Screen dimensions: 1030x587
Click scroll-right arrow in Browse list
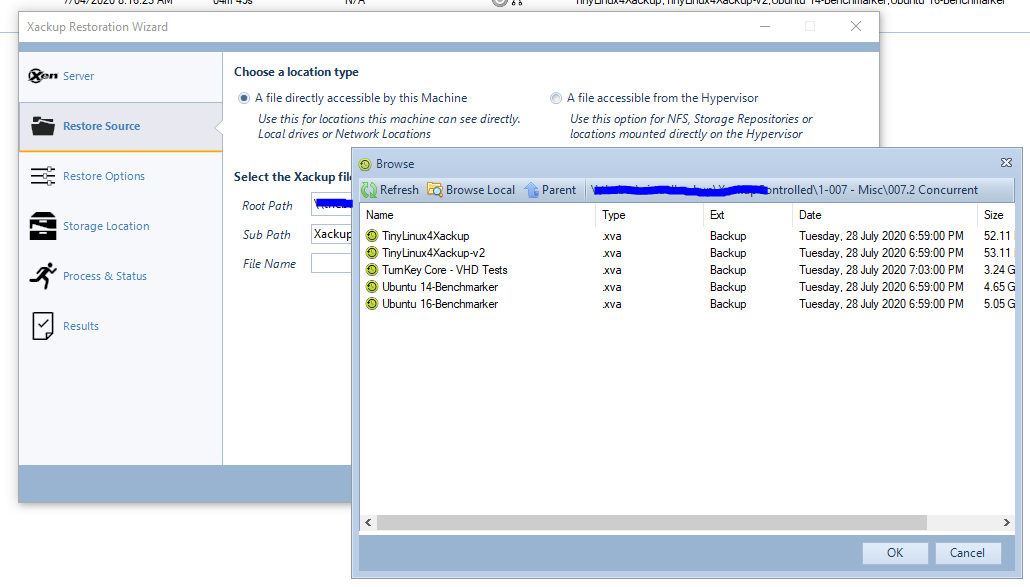point(1006,523)
